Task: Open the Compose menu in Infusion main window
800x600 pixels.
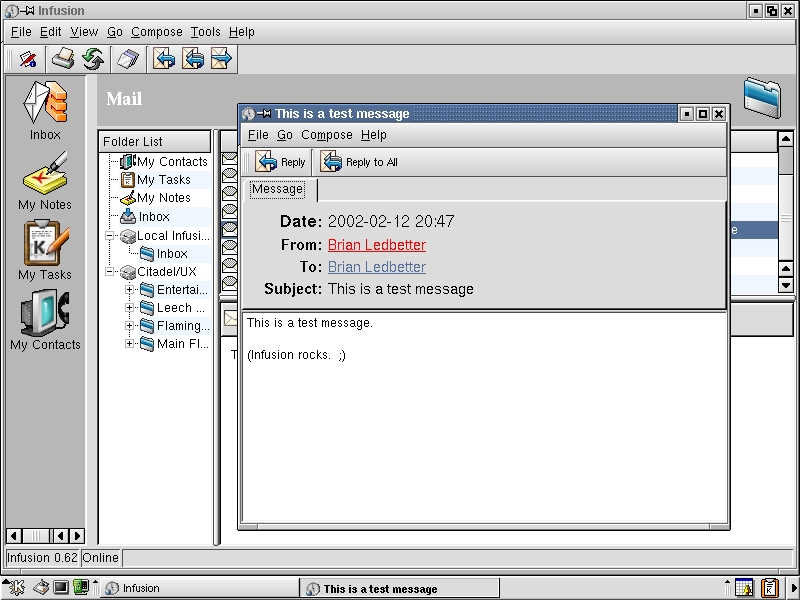Action: (x=157, y=32)
